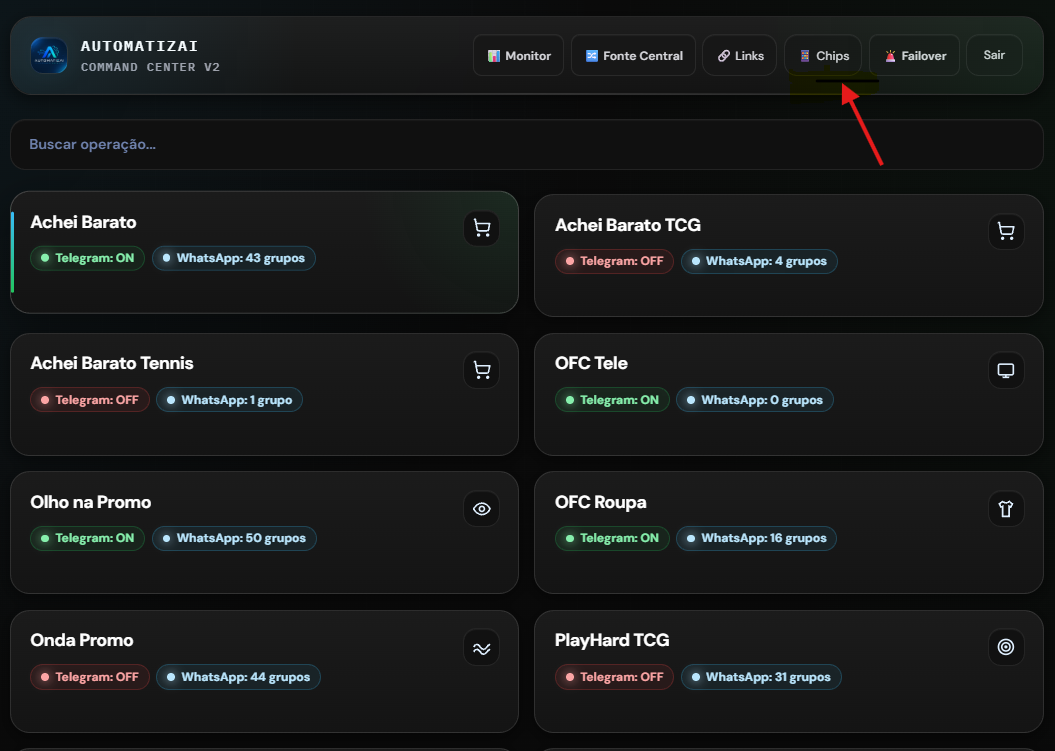Select the Achei Barato Tennis title
Viewport: 1055px width, 751px height.
112,363
